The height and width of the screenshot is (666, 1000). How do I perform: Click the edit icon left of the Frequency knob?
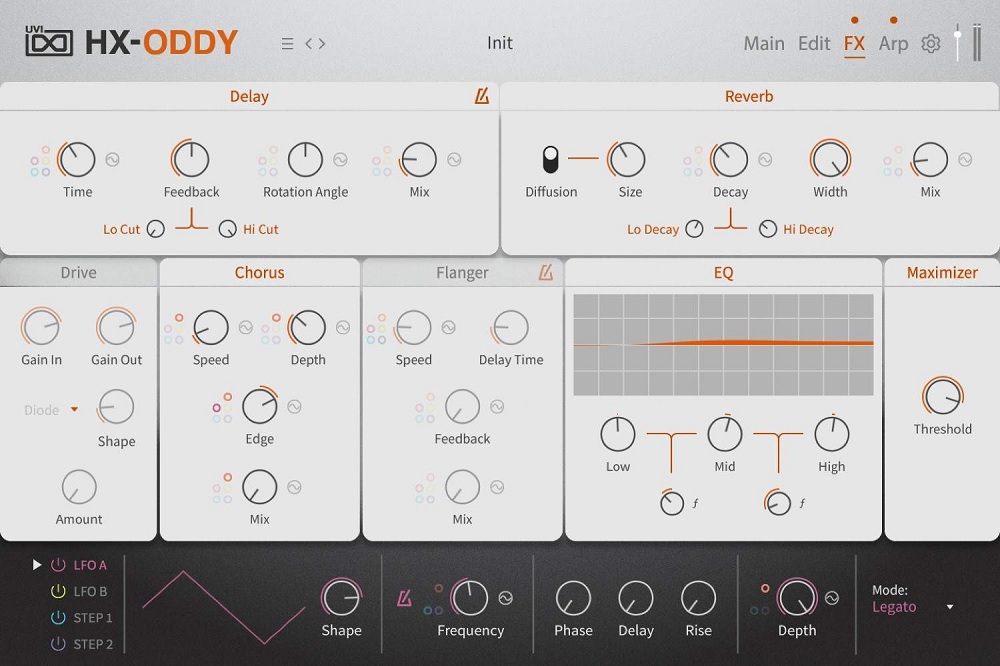pyautogui.click(x=405, y=596)
